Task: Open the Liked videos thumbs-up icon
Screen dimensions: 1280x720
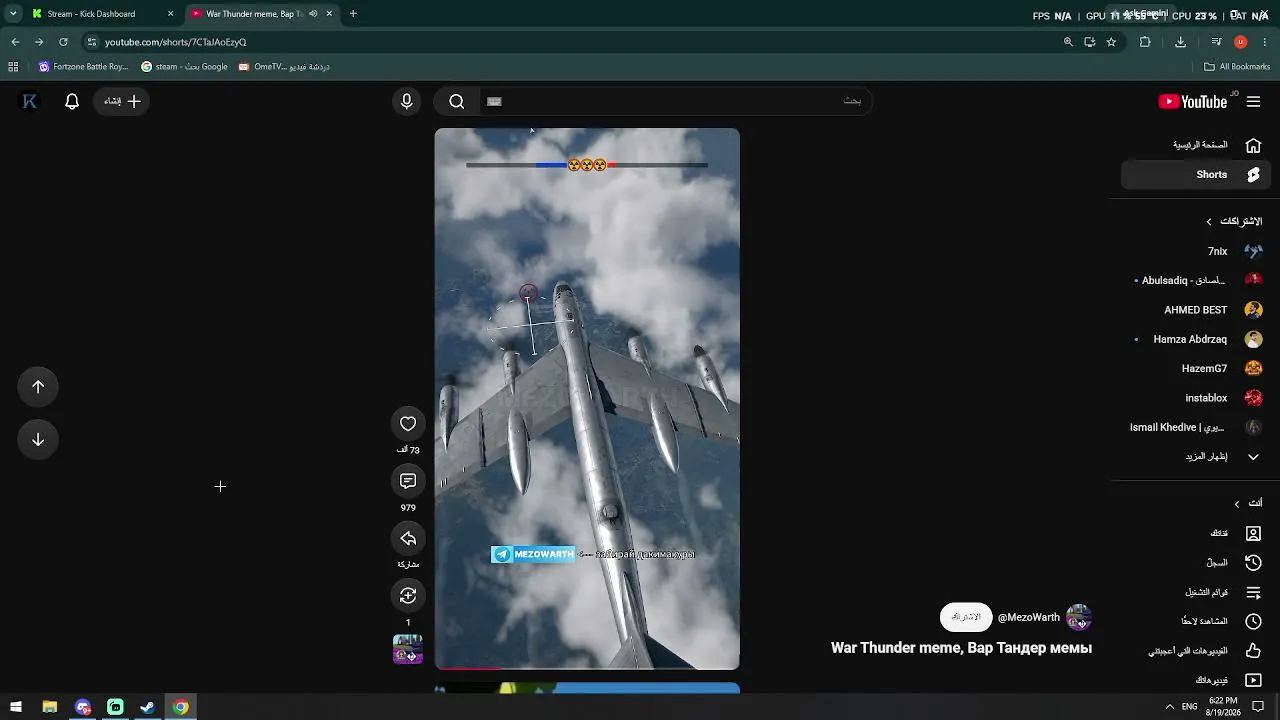Action: click(1253, 651)
